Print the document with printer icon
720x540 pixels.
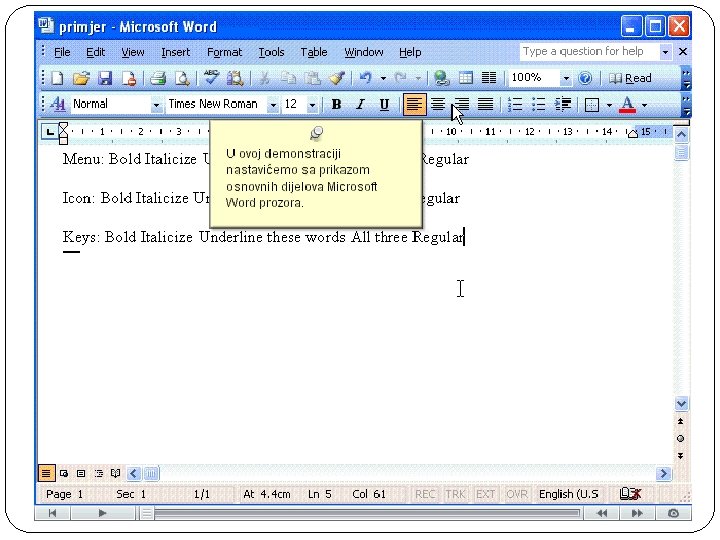click(x=158, y=79)
